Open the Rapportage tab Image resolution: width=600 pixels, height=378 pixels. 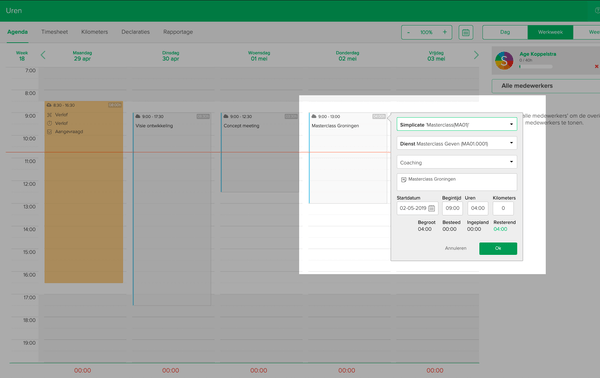coord(178,32)
